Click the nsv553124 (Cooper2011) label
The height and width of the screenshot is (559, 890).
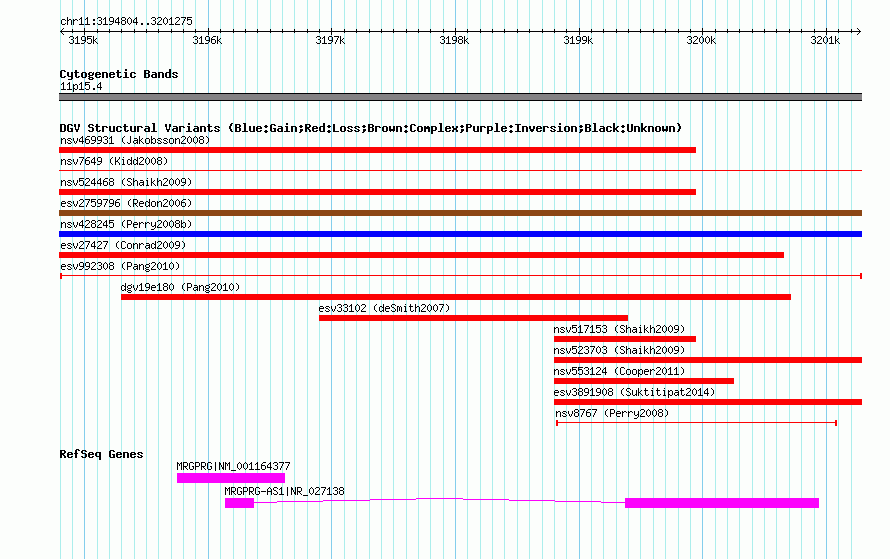619,371
